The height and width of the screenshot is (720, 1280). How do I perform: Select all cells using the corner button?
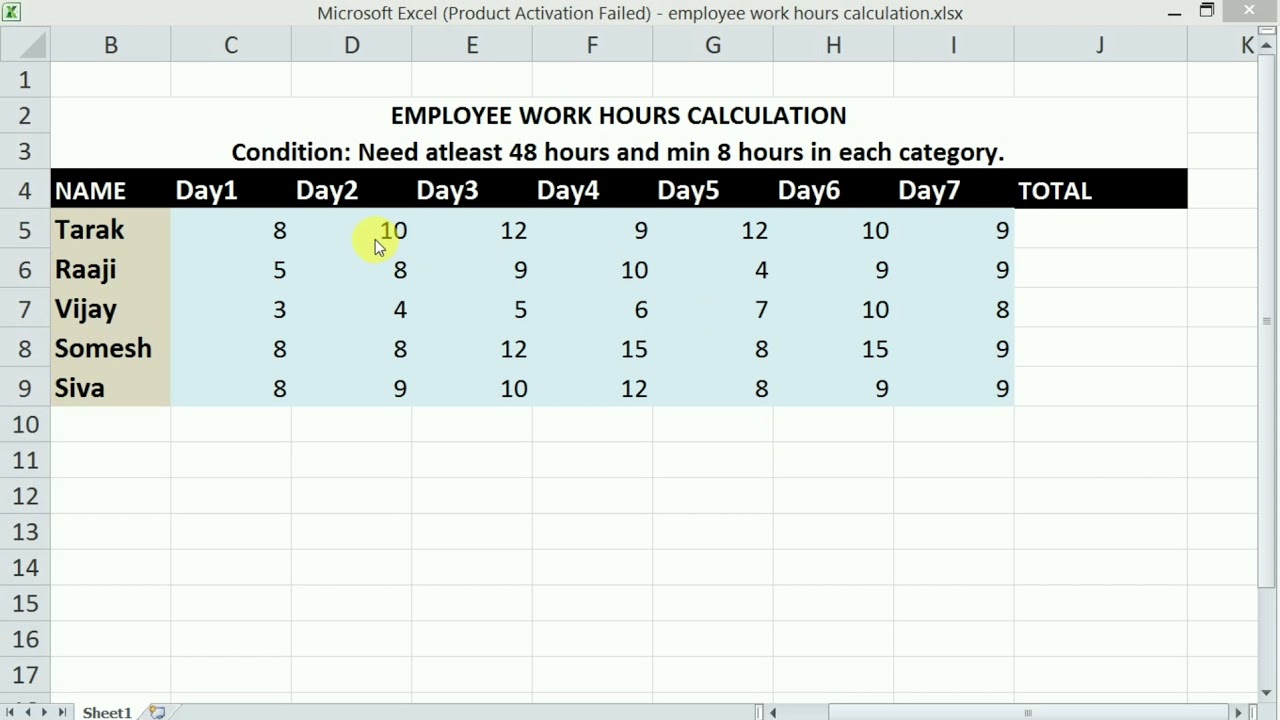[25, 45]
